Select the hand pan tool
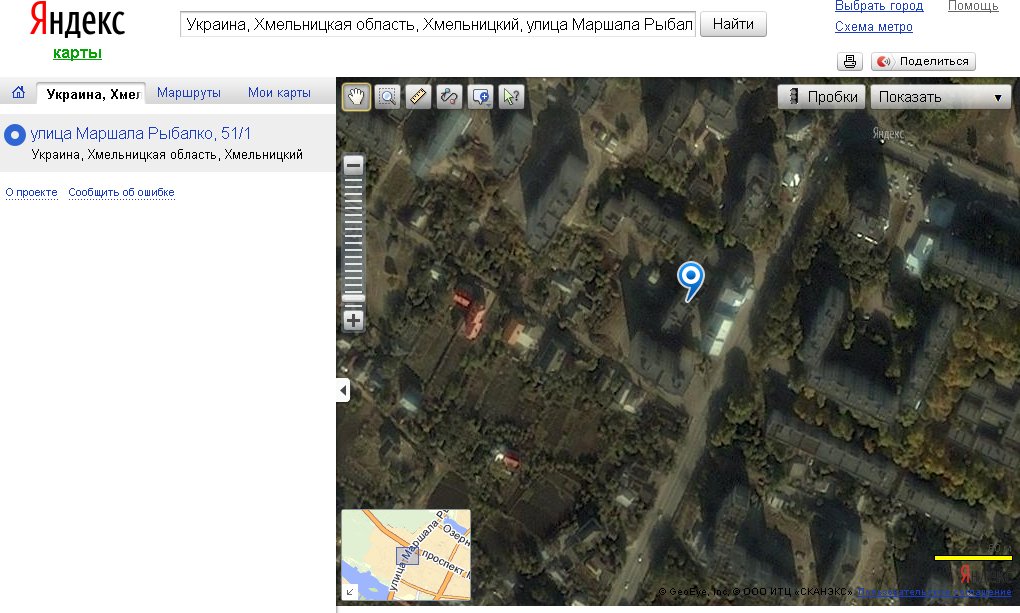The height and width of the screenshot is (613, 1020). (x=356, y=97)
